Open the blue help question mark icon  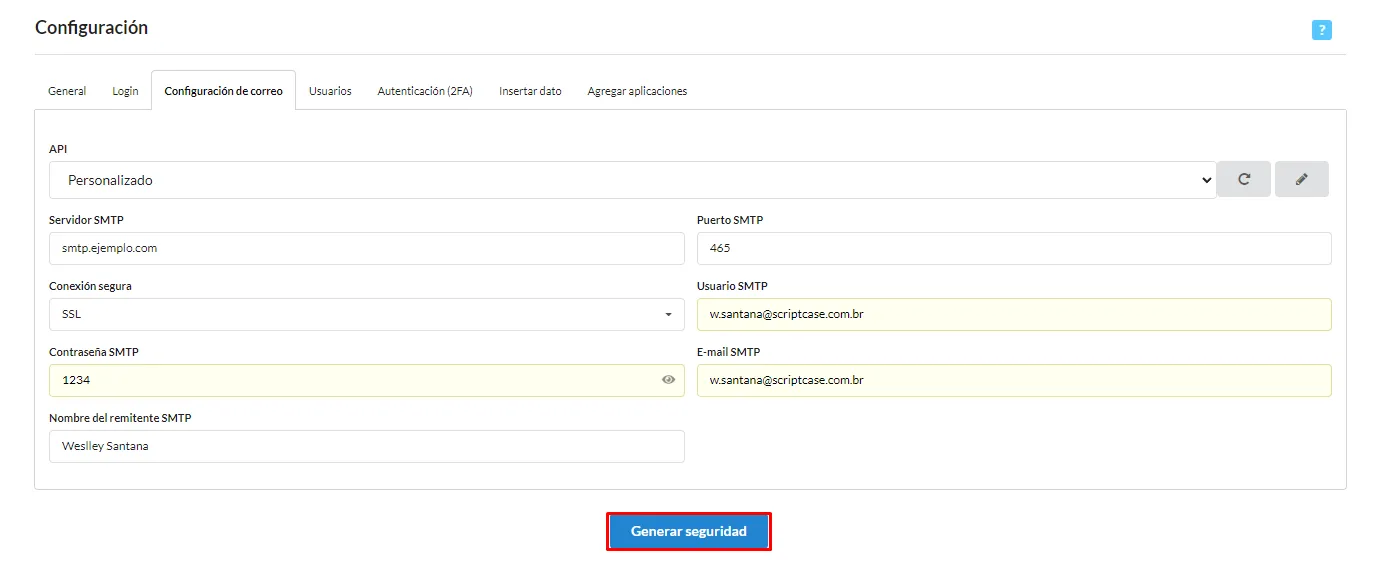click(1321, 30)
